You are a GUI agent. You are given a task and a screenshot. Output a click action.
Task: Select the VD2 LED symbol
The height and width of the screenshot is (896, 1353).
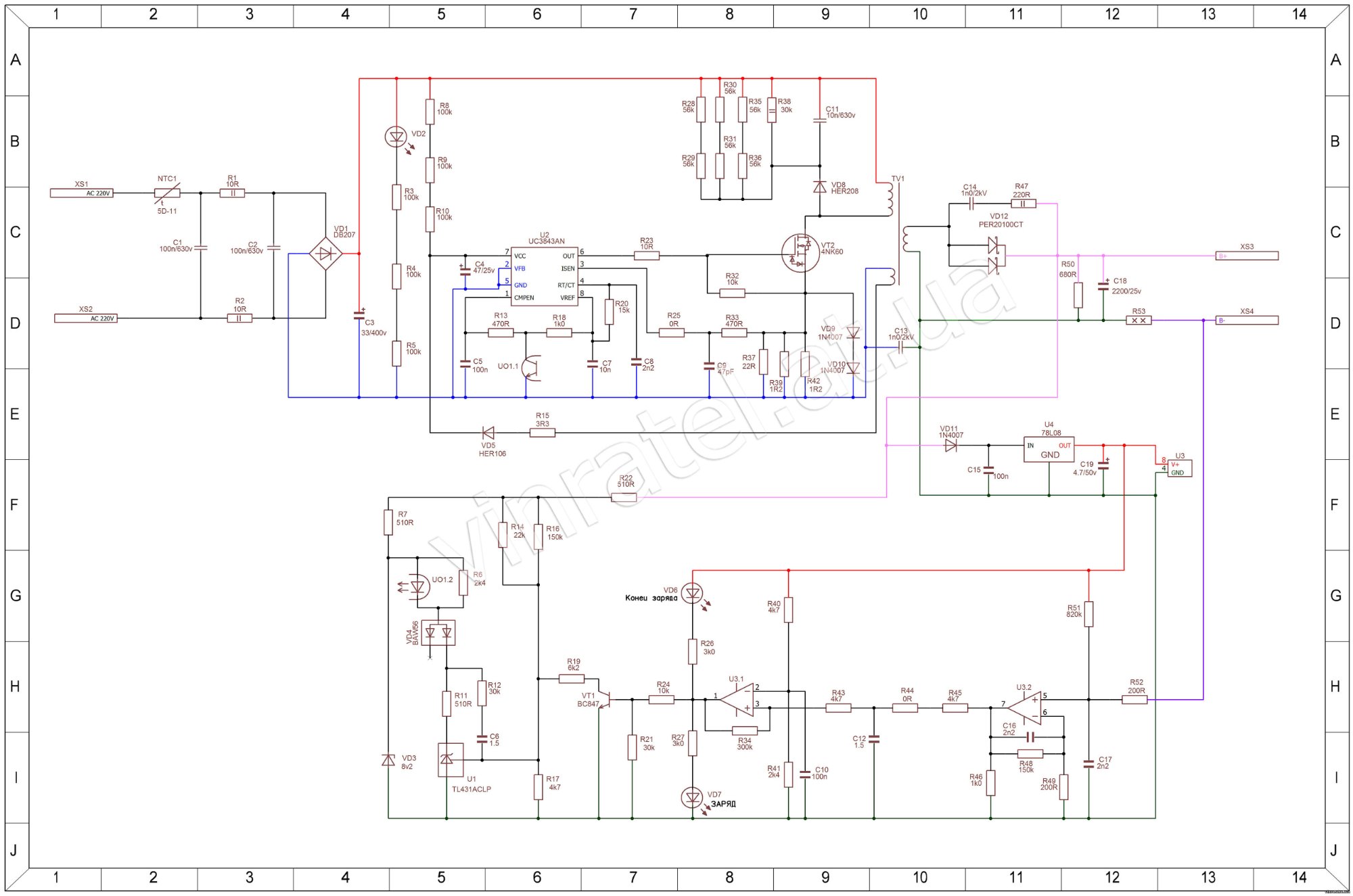[396, 137]
